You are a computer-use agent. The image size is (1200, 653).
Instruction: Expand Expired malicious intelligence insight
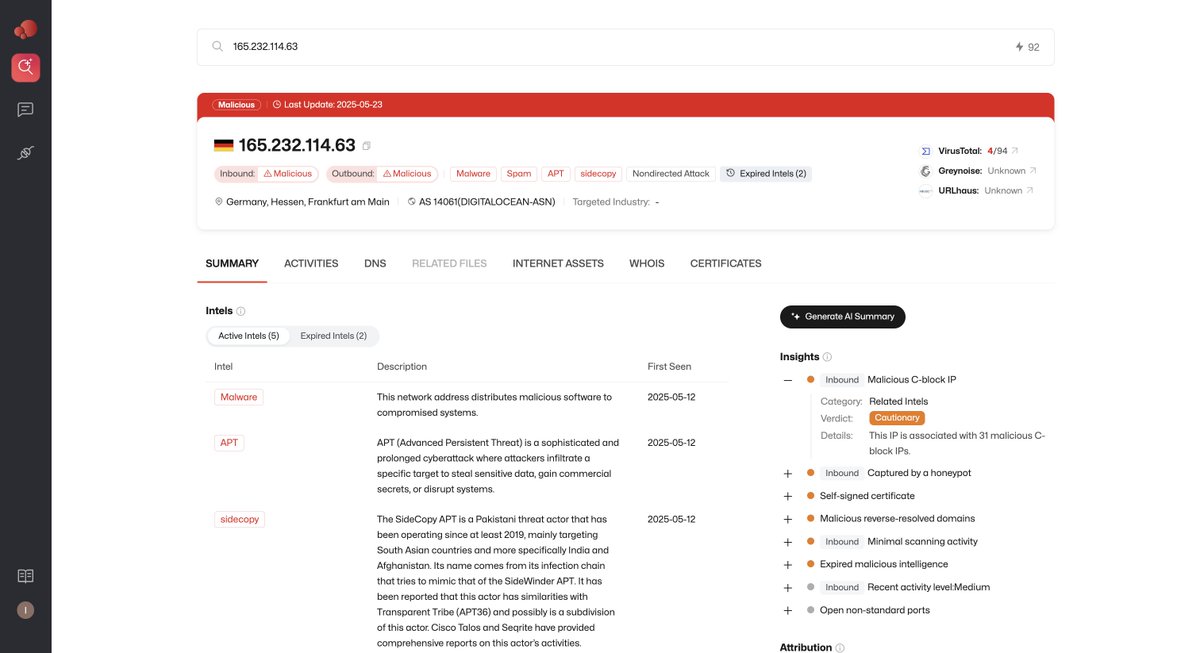click(788, 564)
